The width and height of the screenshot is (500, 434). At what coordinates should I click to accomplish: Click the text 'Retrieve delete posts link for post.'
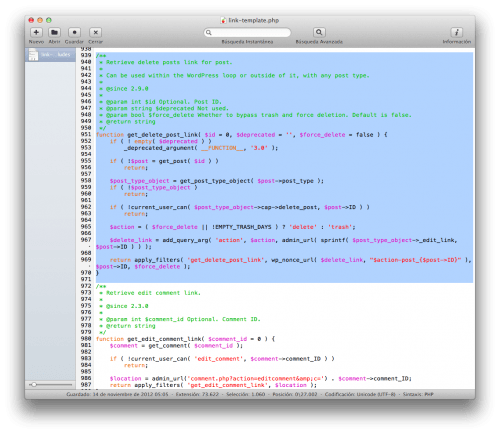pos(169,62)
